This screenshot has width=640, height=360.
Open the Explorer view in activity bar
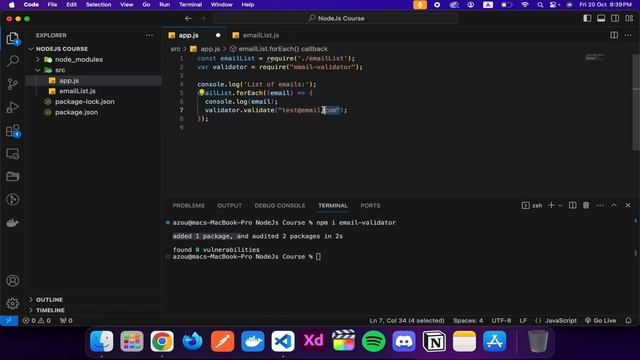[13, 39]
